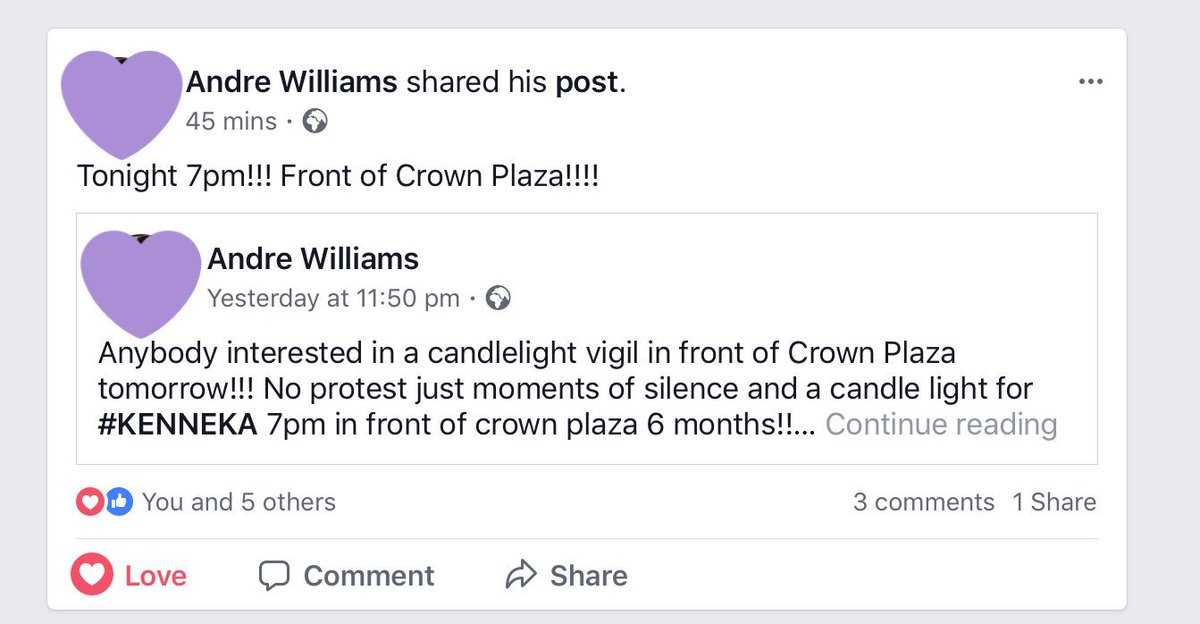Viewport: 1200px width, 624px height.
Task: Open Andre Williams' name in the shared post
Action: point(313,259)
